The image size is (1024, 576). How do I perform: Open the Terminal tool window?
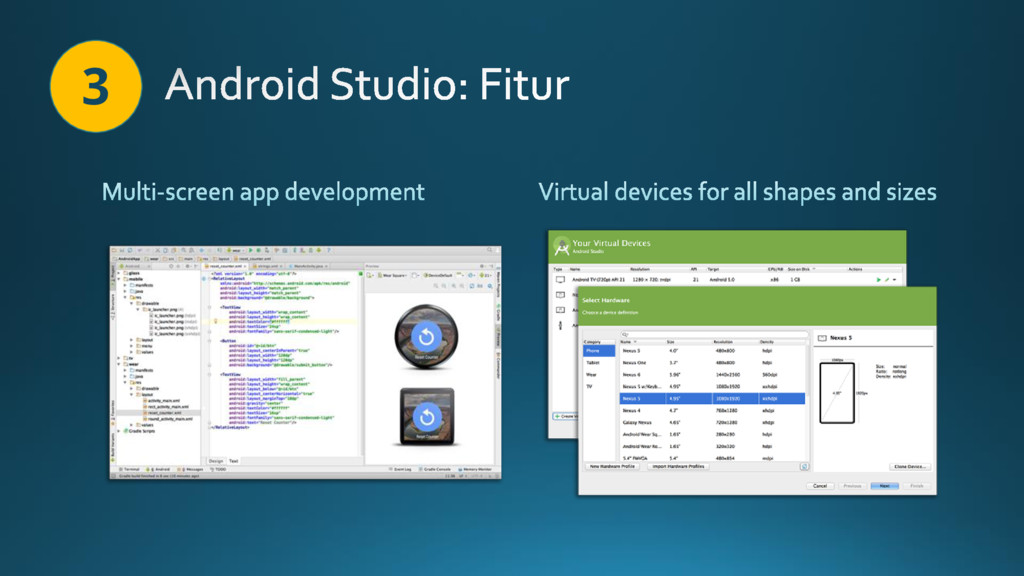[129, 469]
